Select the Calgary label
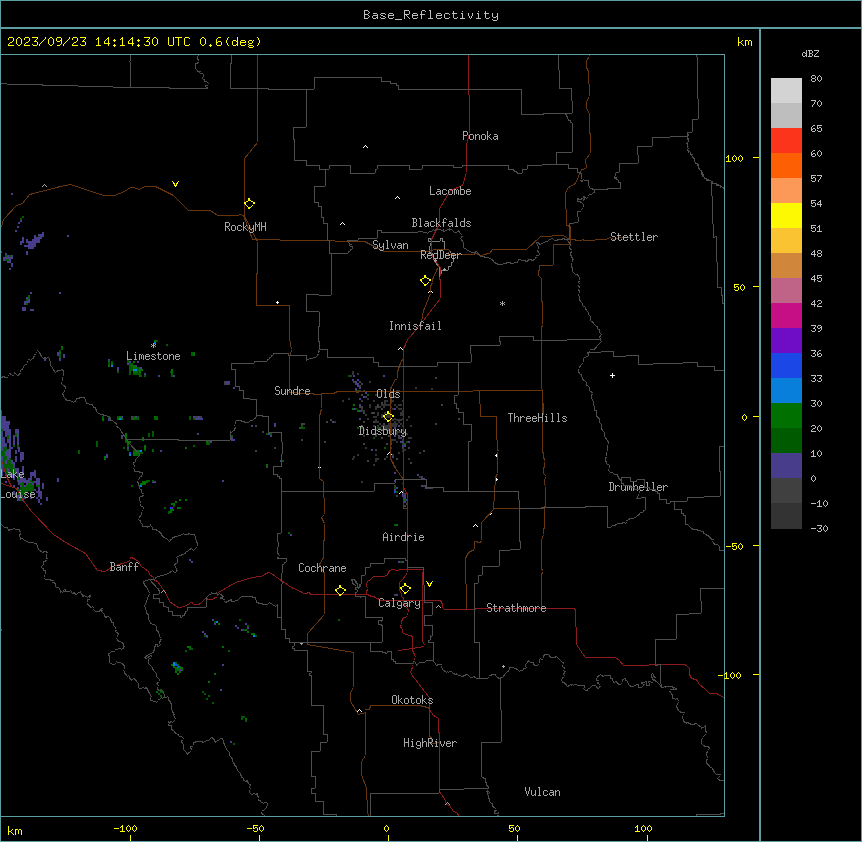The image size is (862, 842). coord(399,603)
